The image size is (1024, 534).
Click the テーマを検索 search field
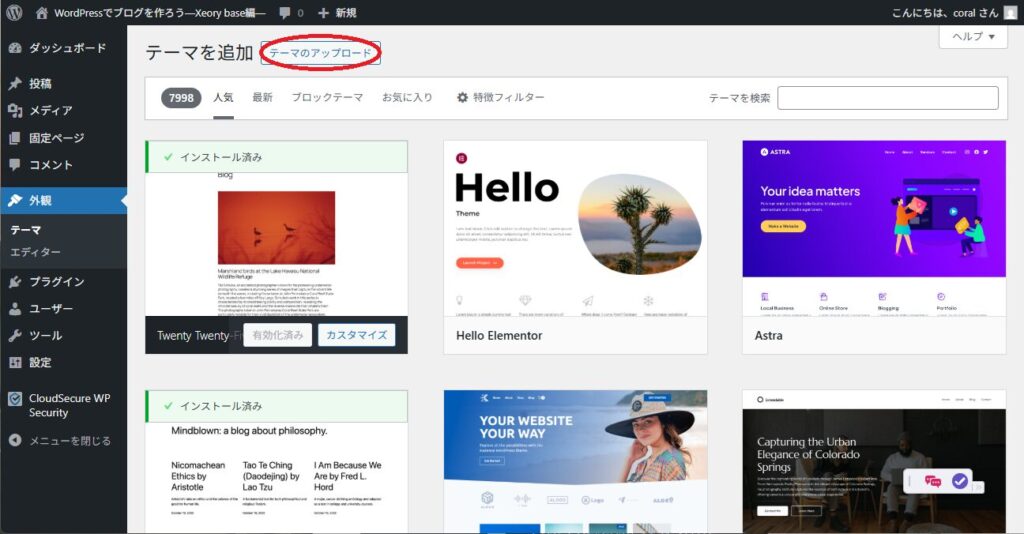pyautogui.click(x=888, y=98)
